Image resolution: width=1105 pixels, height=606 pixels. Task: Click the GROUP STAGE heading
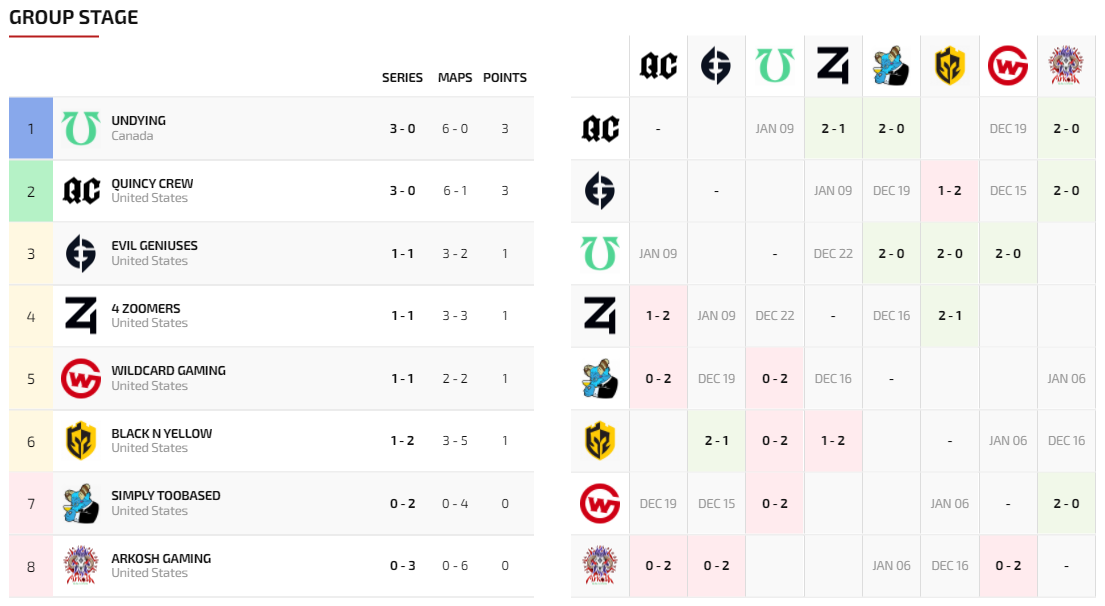tap(74, 18)
